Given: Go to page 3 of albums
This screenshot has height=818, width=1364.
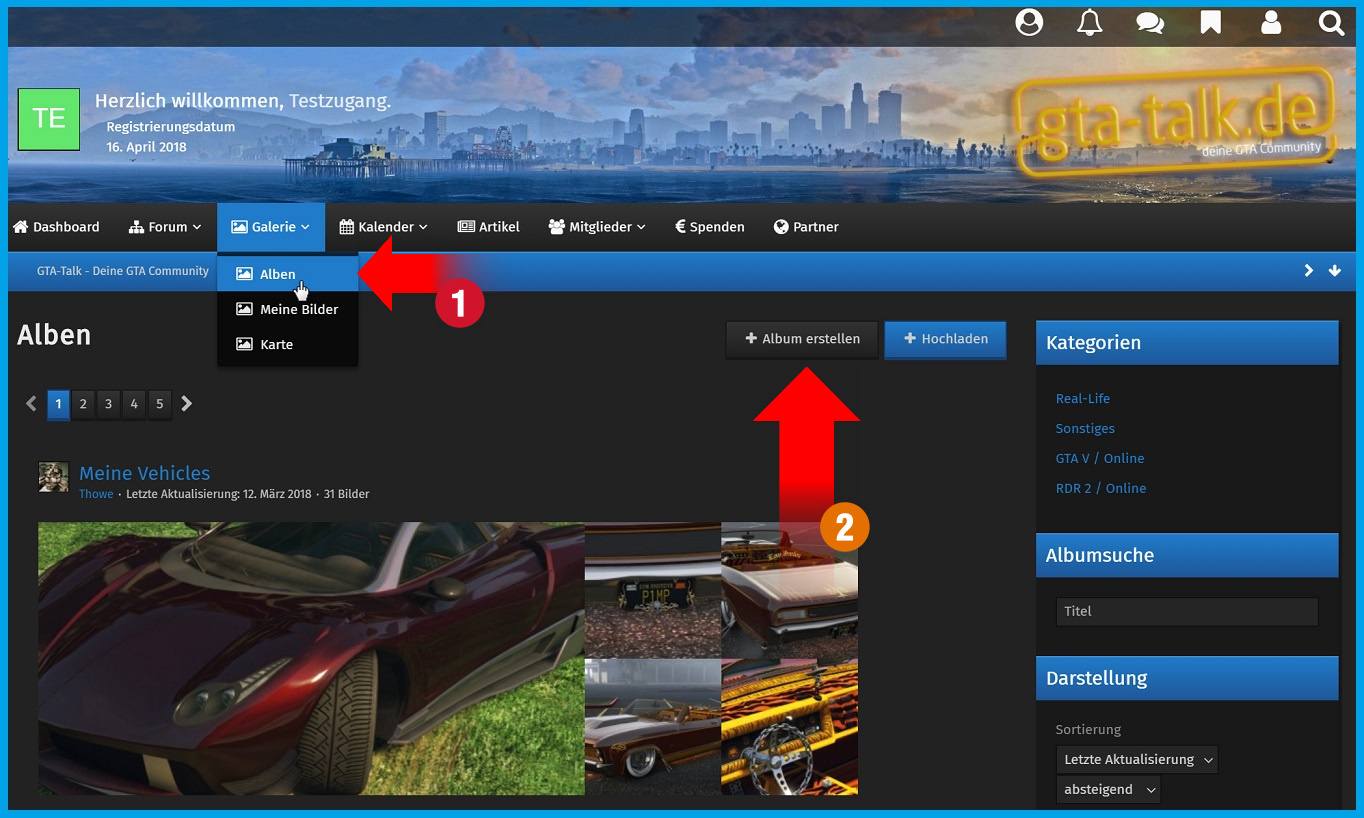Looking at the screenshot, I should point(108,404).
